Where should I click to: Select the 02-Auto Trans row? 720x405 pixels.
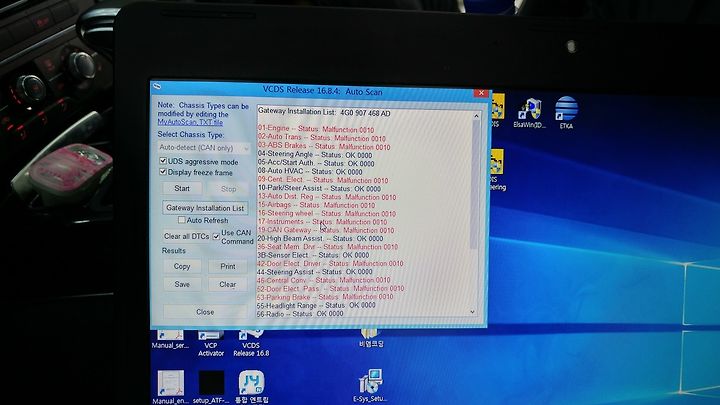(x=321, y=137)
